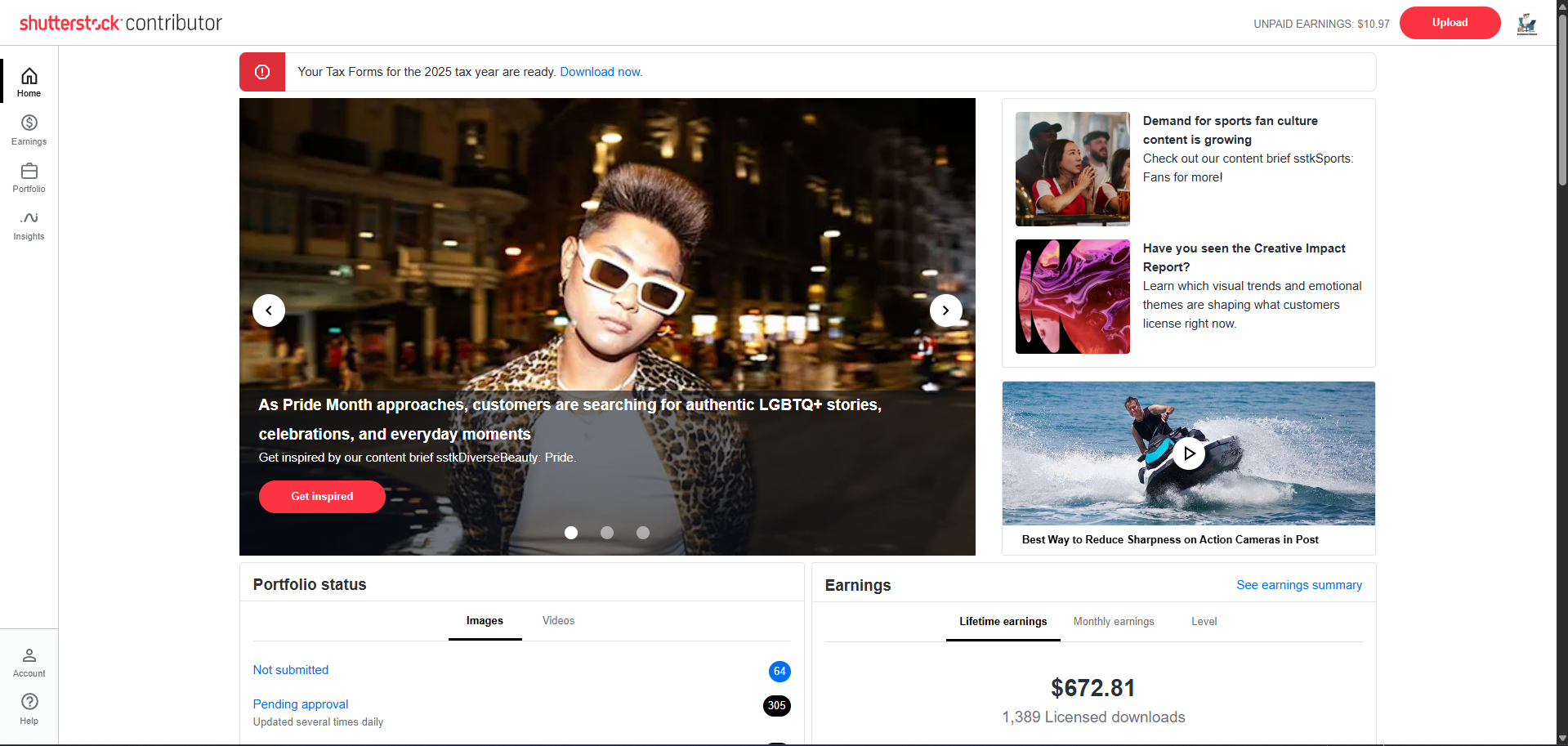Go to previous carousel slide arrow
Screen dimensions: 1568x746
269,310
